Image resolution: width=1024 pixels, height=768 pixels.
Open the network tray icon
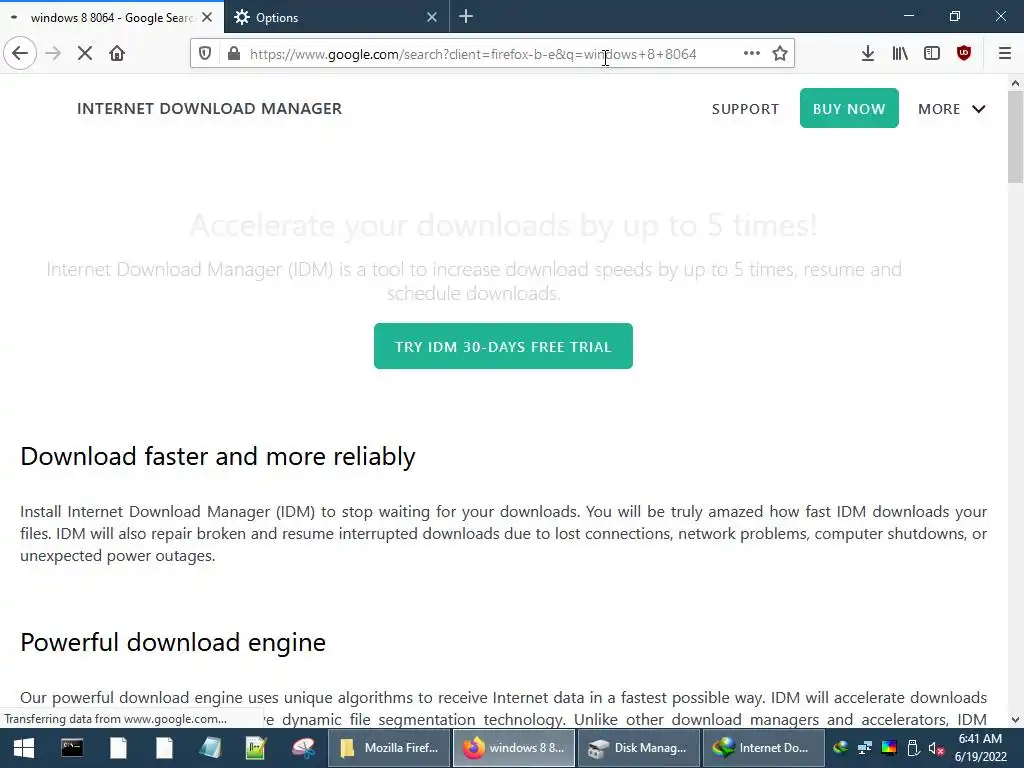[865, 748]
